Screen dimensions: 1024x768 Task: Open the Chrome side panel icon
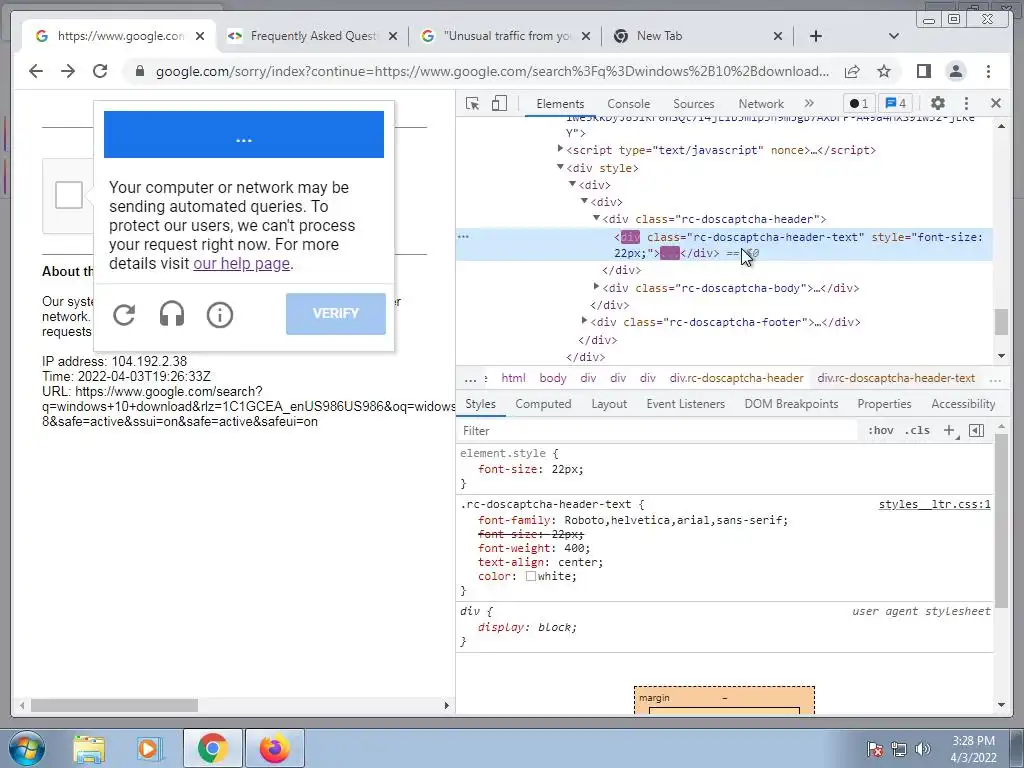[923, 71]
